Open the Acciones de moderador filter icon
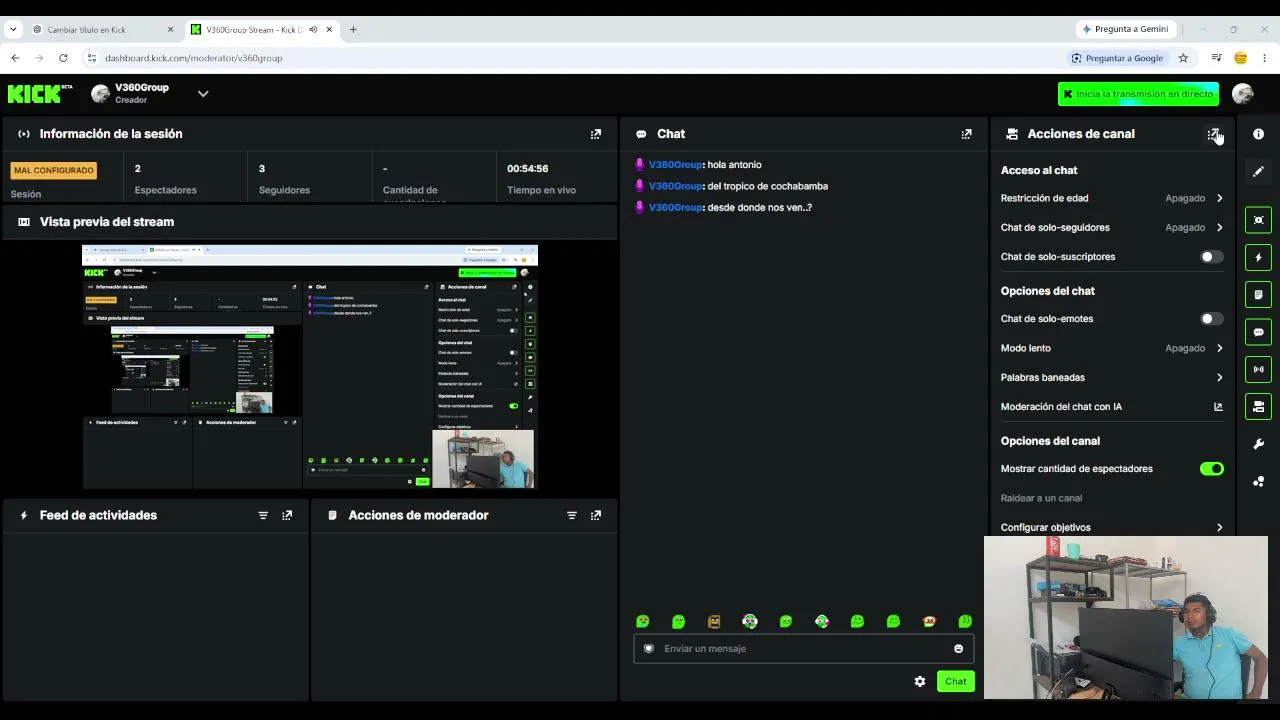 pyautogui.click(x=572, y=515)
